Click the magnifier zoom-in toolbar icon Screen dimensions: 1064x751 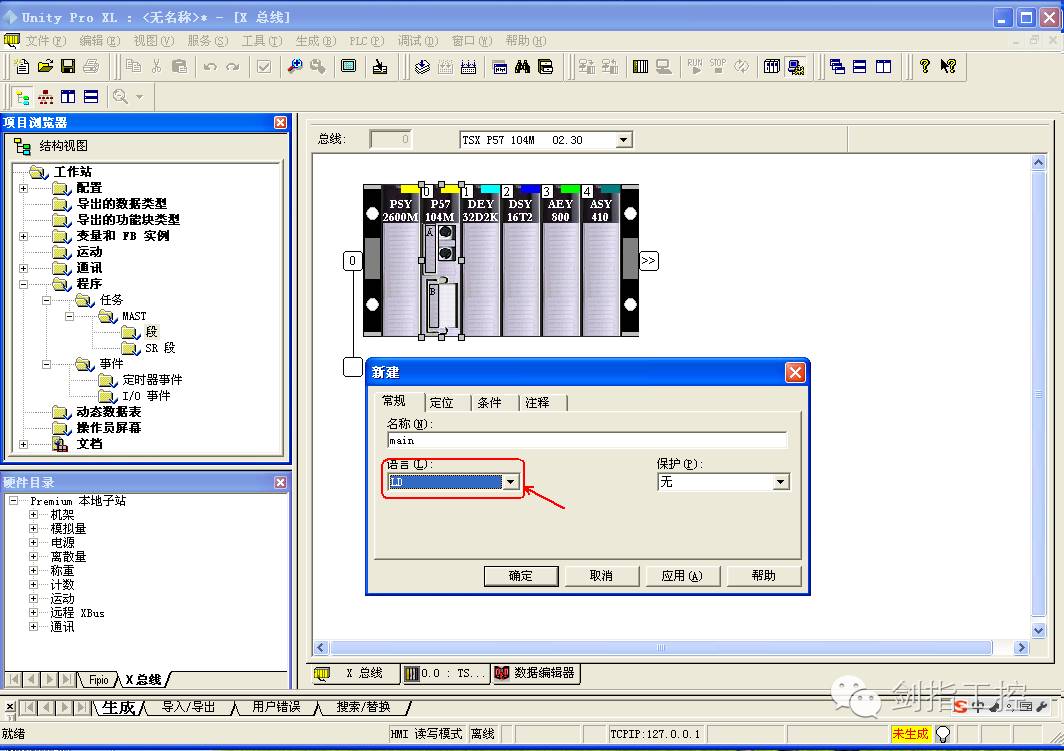(295, 66)
